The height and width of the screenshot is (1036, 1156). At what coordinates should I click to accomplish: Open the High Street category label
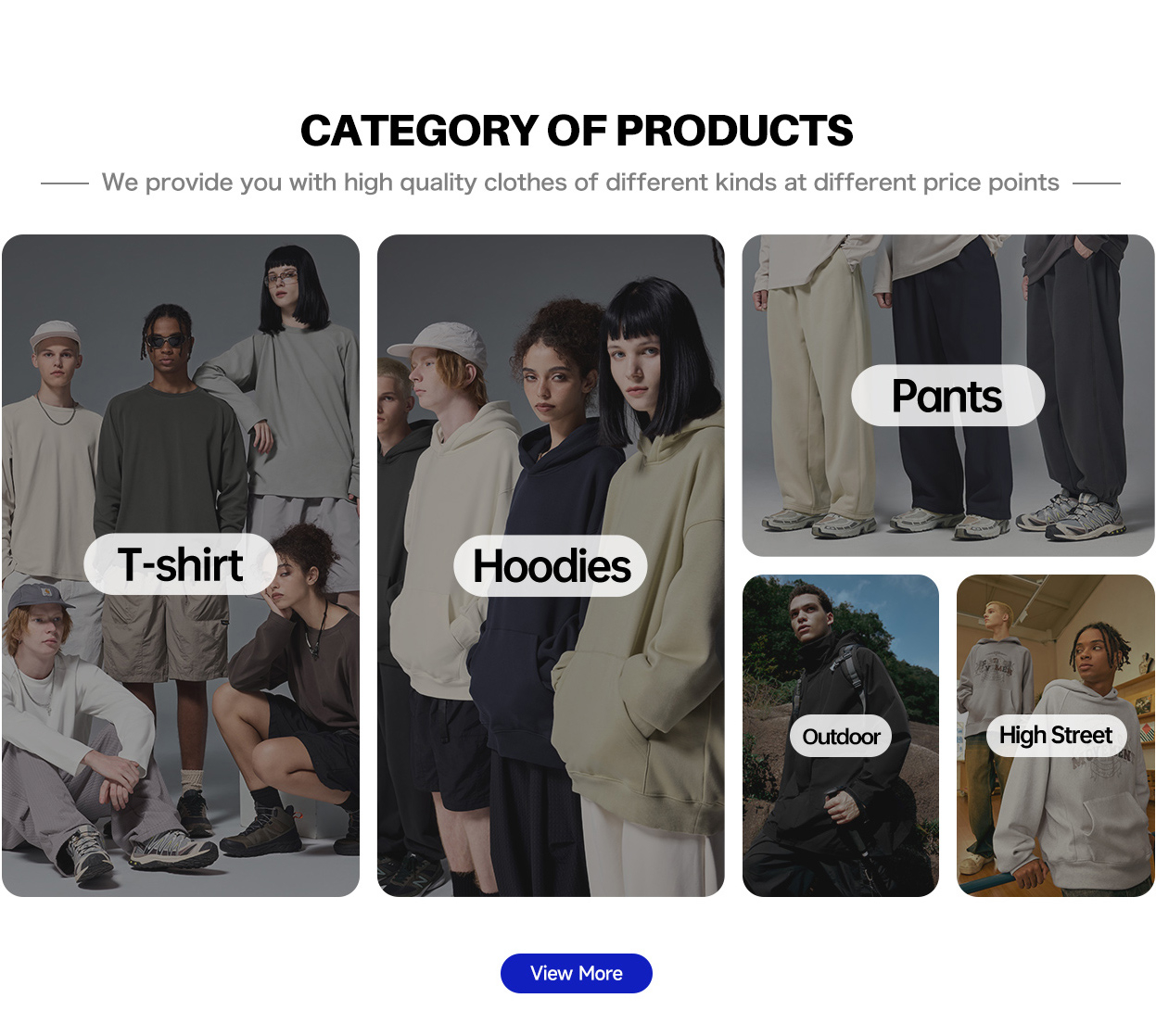[1055, 735]
